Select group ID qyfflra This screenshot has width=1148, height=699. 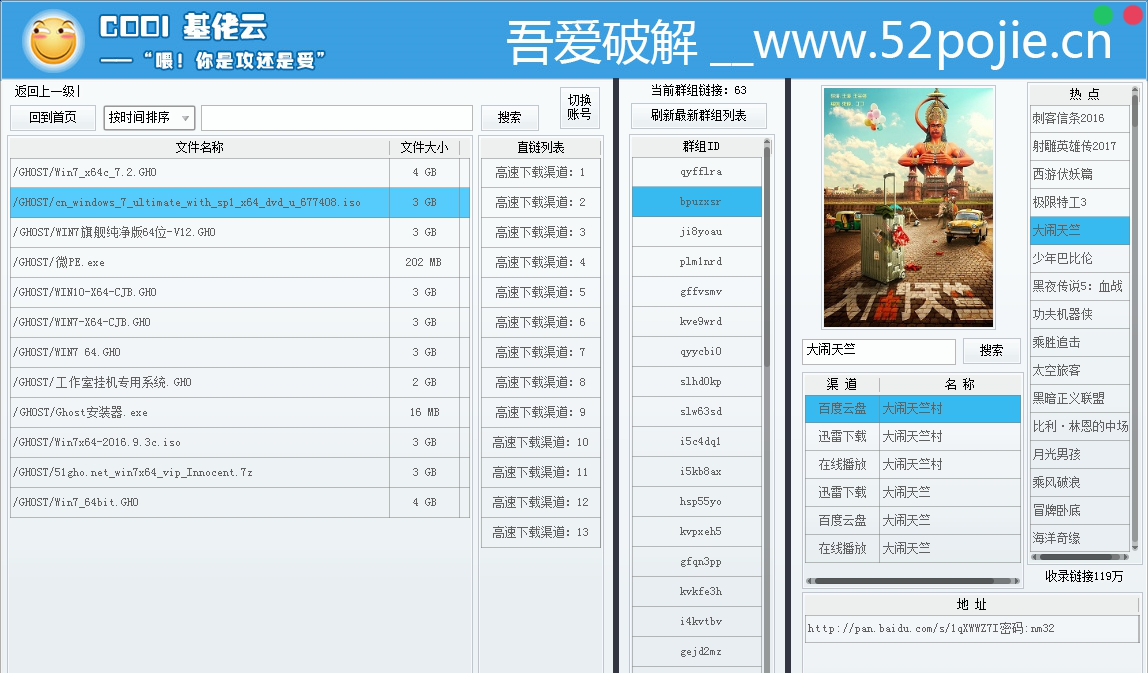(697, 172)
